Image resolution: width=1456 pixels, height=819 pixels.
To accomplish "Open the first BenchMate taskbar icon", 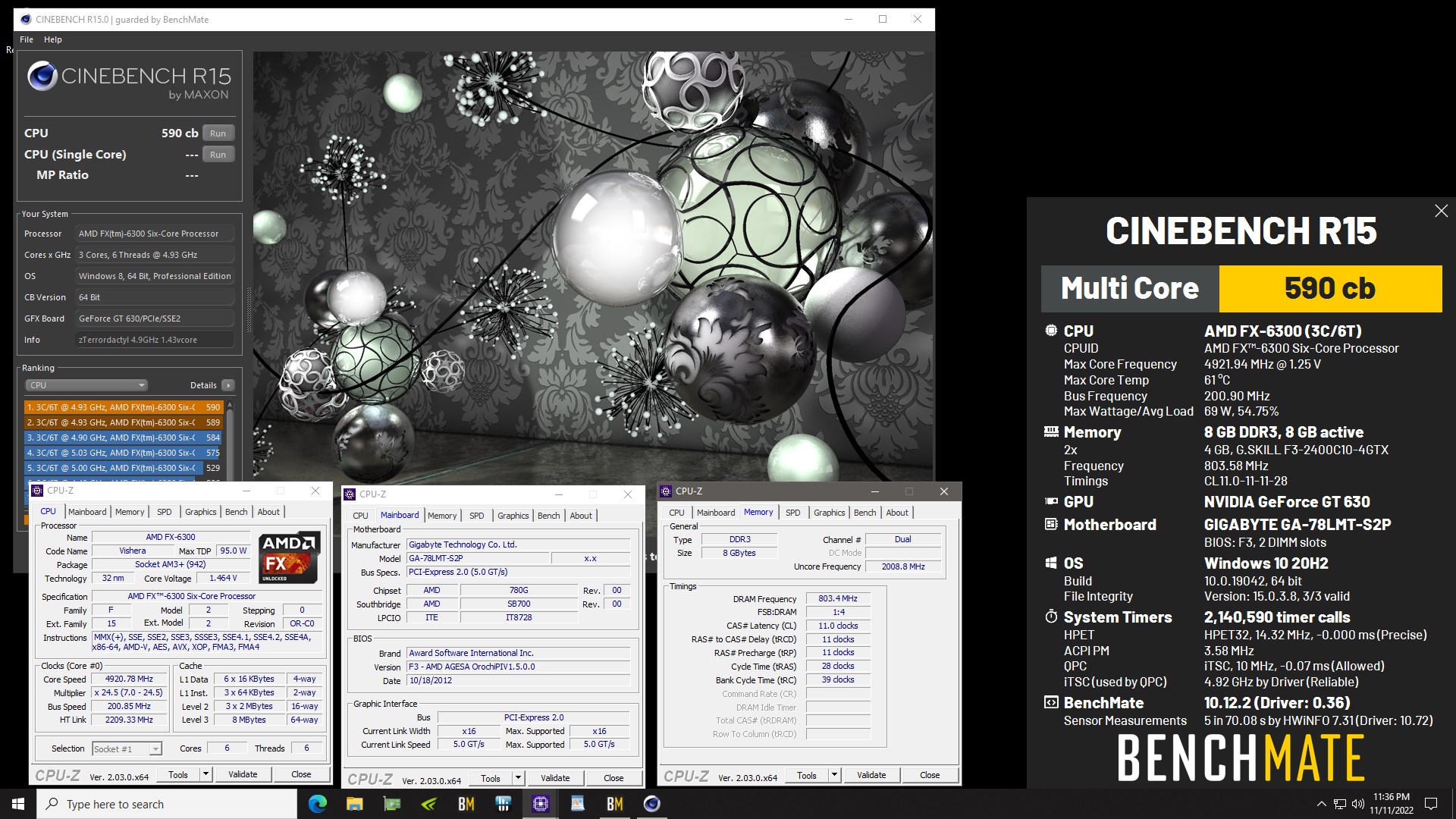I will [466, 804].
